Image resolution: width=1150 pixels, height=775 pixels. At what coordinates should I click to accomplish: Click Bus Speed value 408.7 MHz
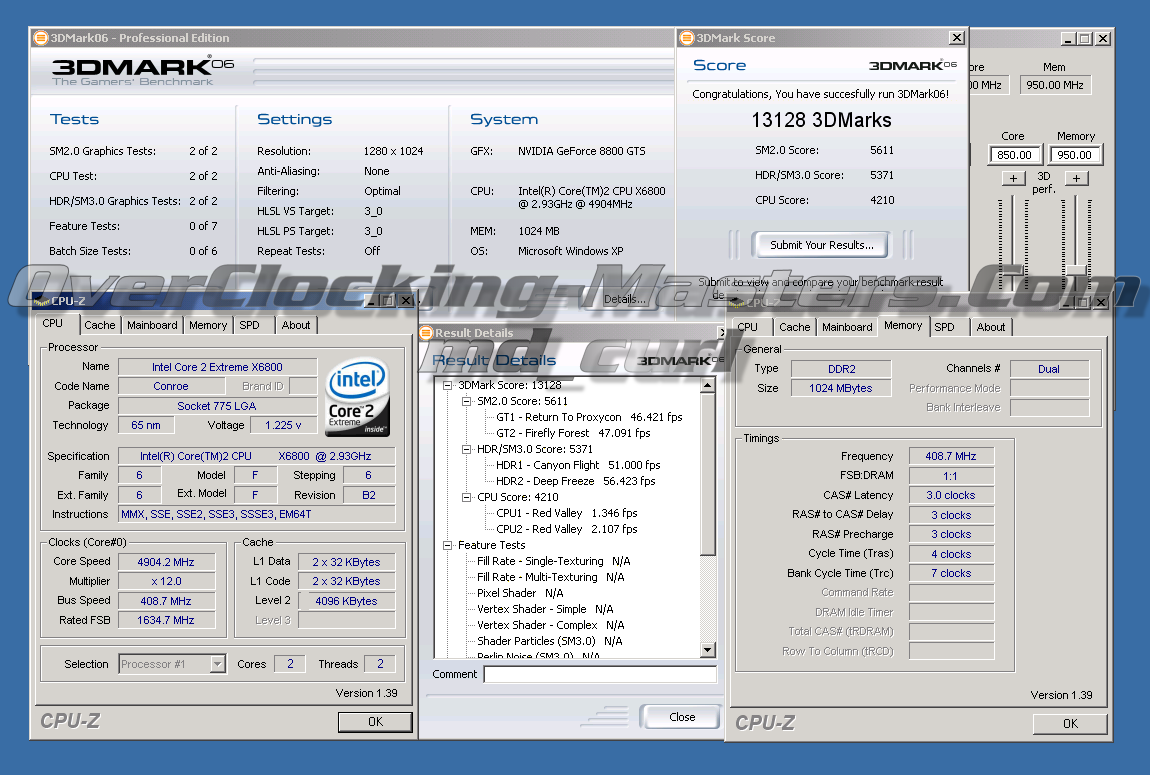pos(166,601)
